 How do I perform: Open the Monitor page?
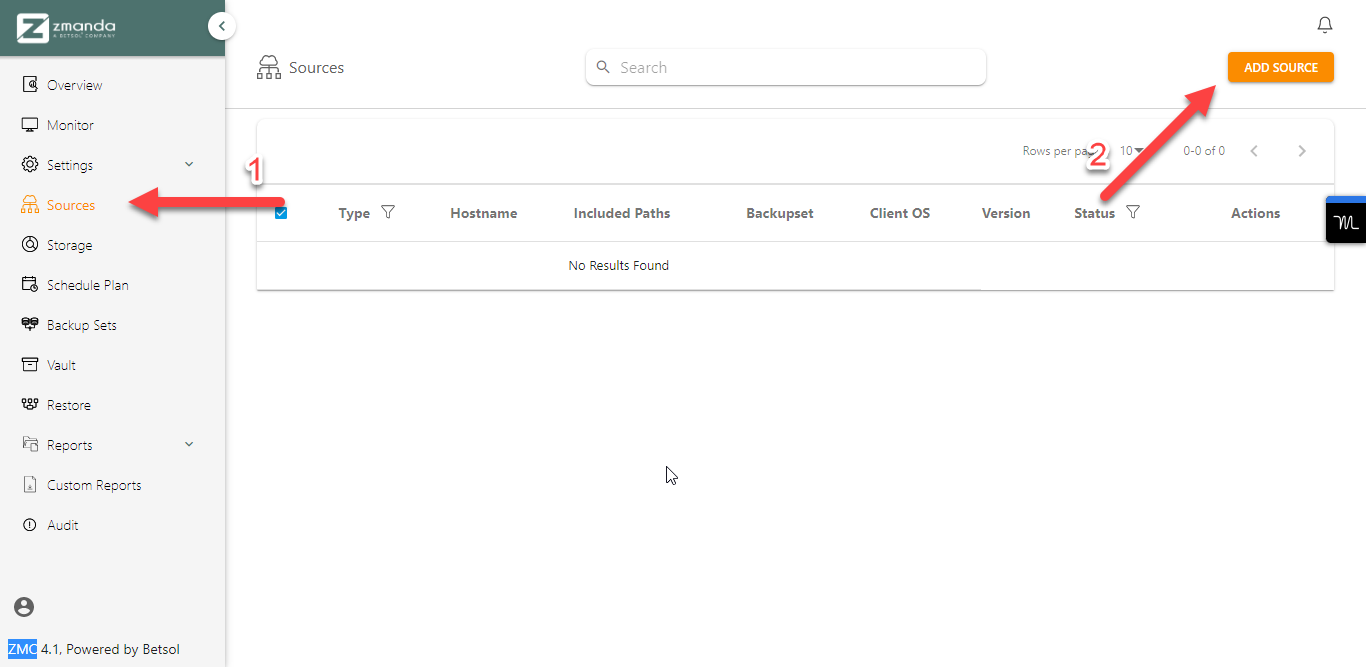70,125
